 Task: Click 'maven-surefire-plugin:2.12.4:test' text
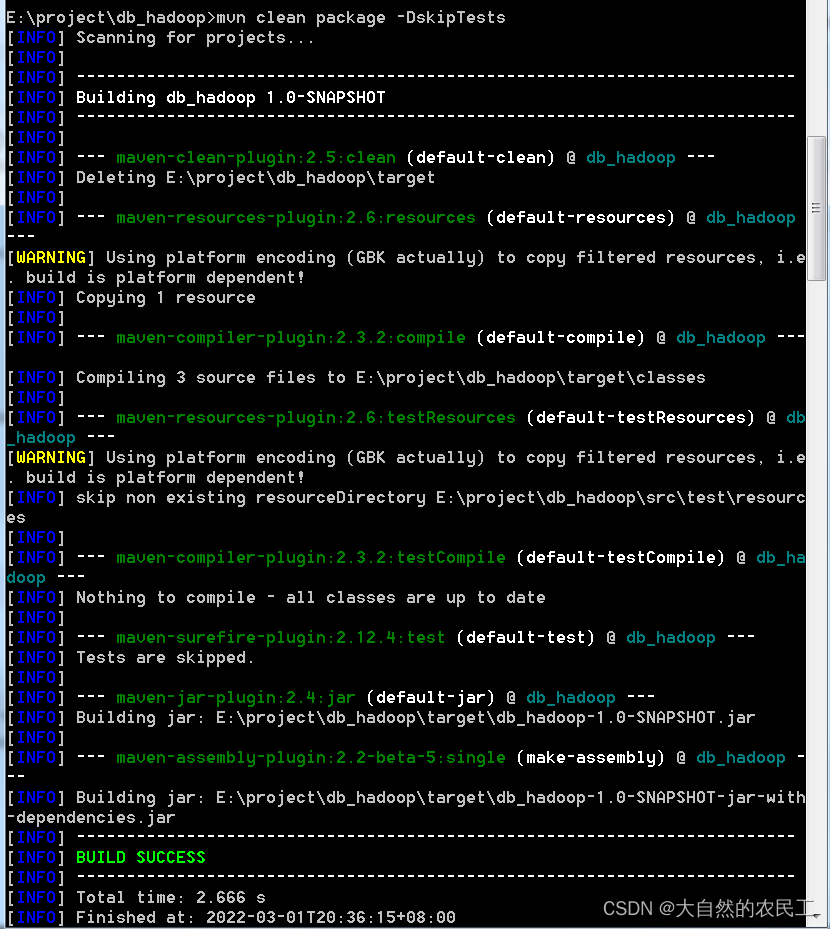(281, 638)
